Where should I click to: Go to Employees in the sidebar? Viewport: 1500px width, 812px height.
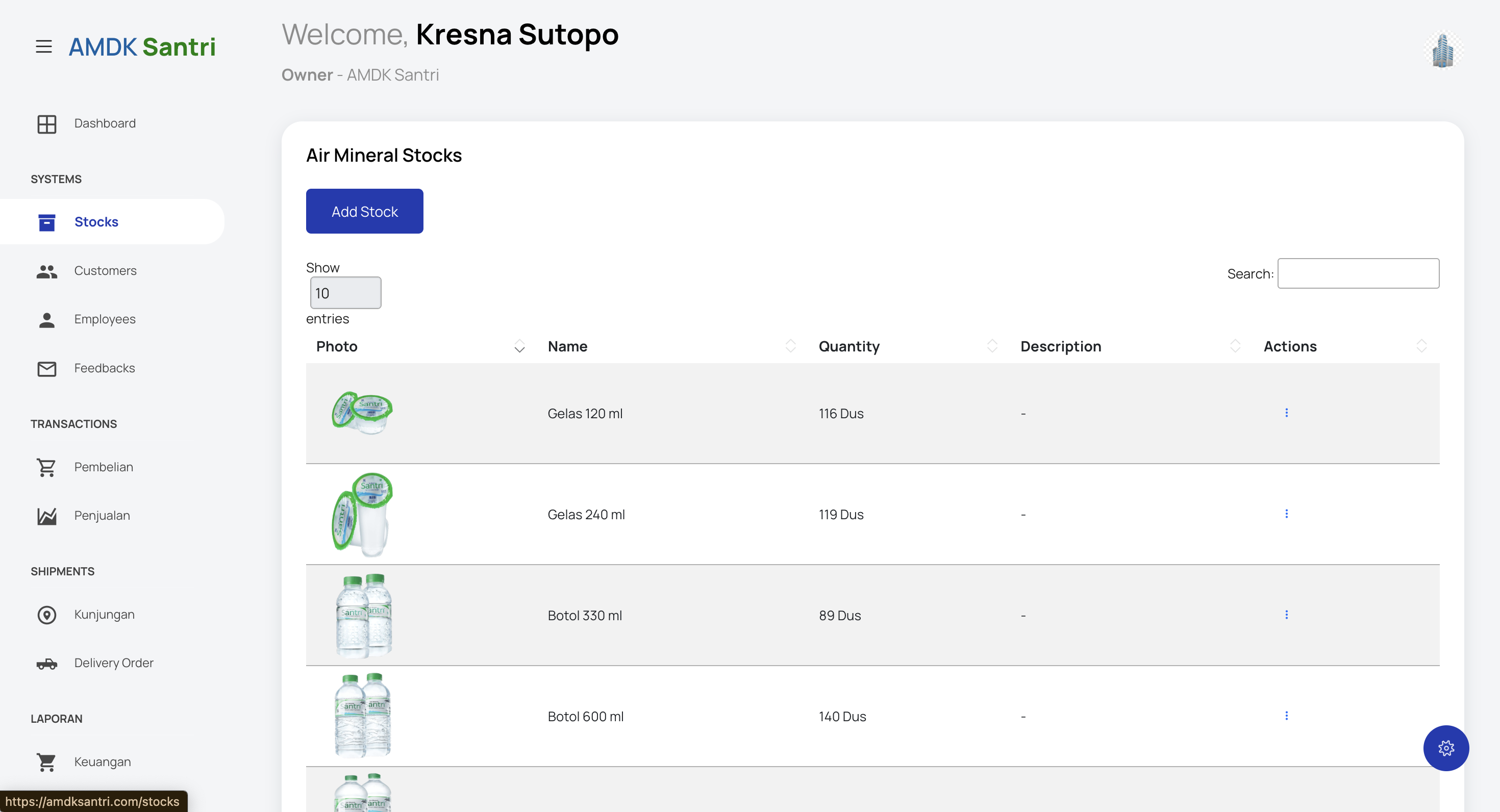click(x=104, y=319)
